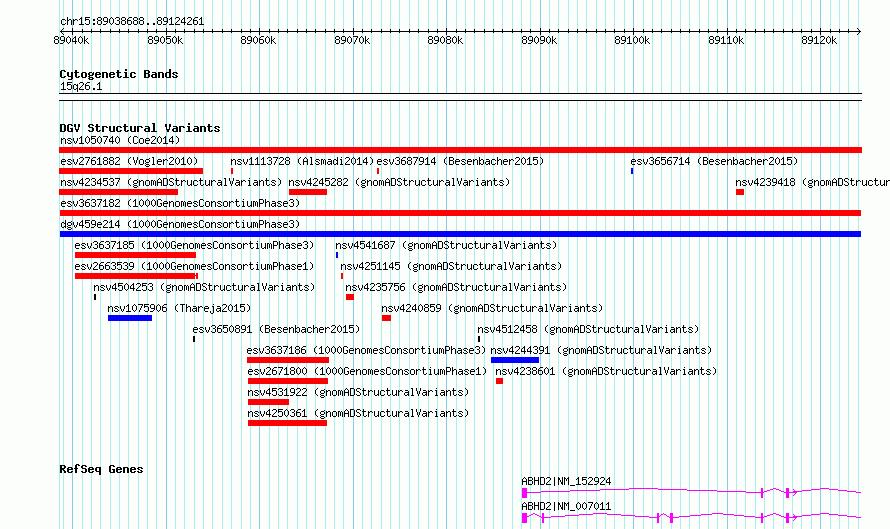Open ABHD2|NM_007011 gene label
The image size is (890, 529).
pyautogui.click(x=566, y=506)
